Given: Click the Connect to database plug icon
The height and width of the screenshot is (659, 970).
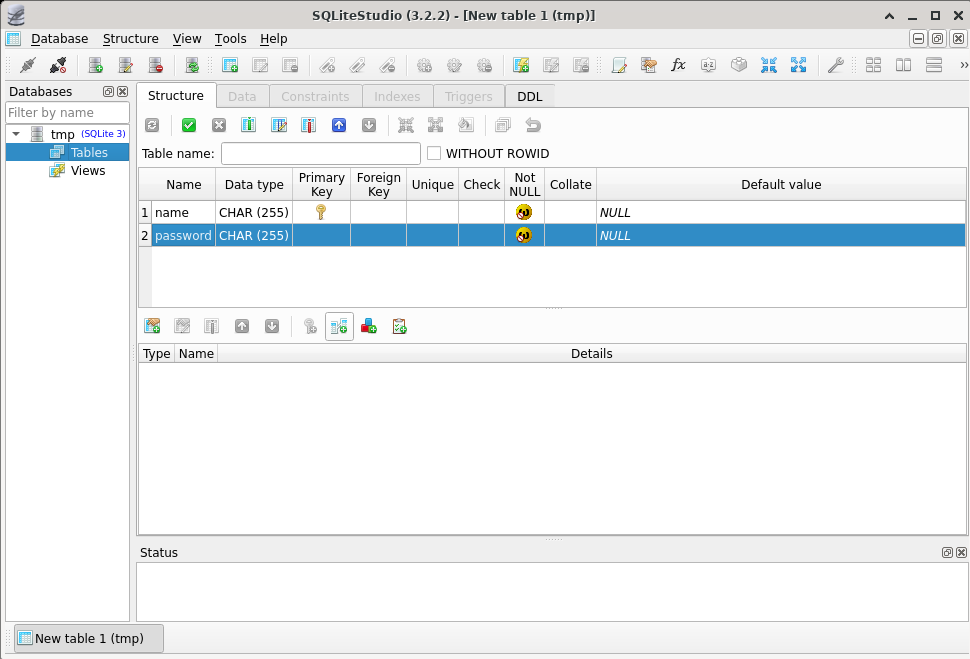Looking at the screenshot, I should pos(28,65).
